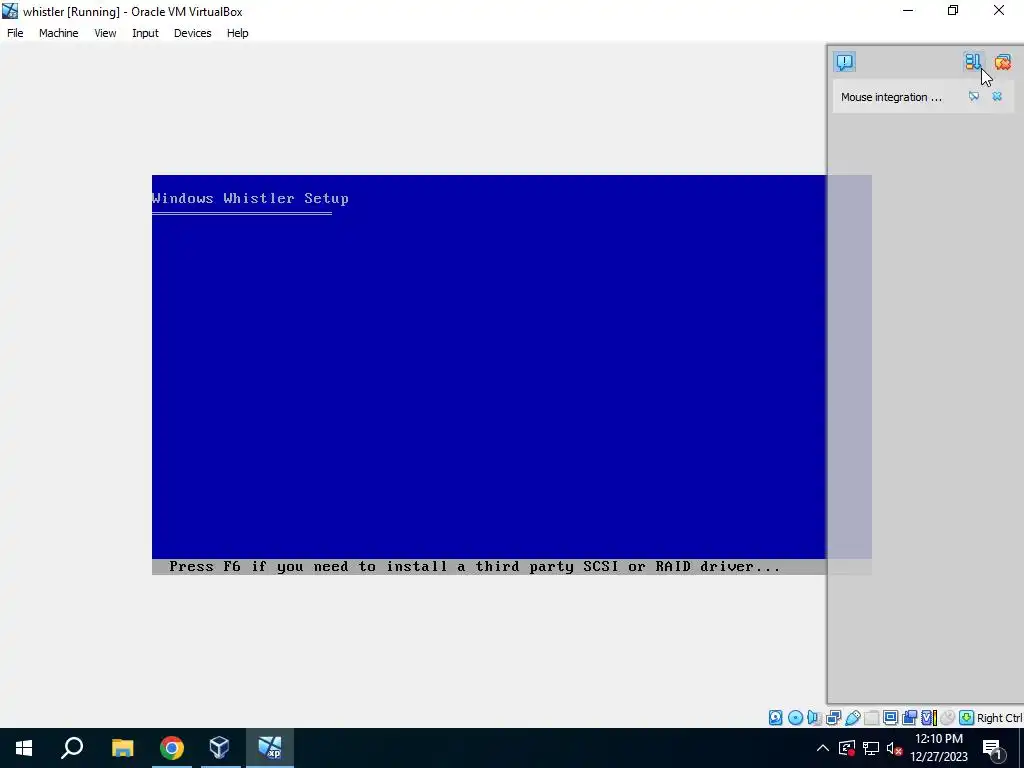Click the hard disk activity indicator
Viewport: 1024px width, 768px height.
click(x=775, y=718)
